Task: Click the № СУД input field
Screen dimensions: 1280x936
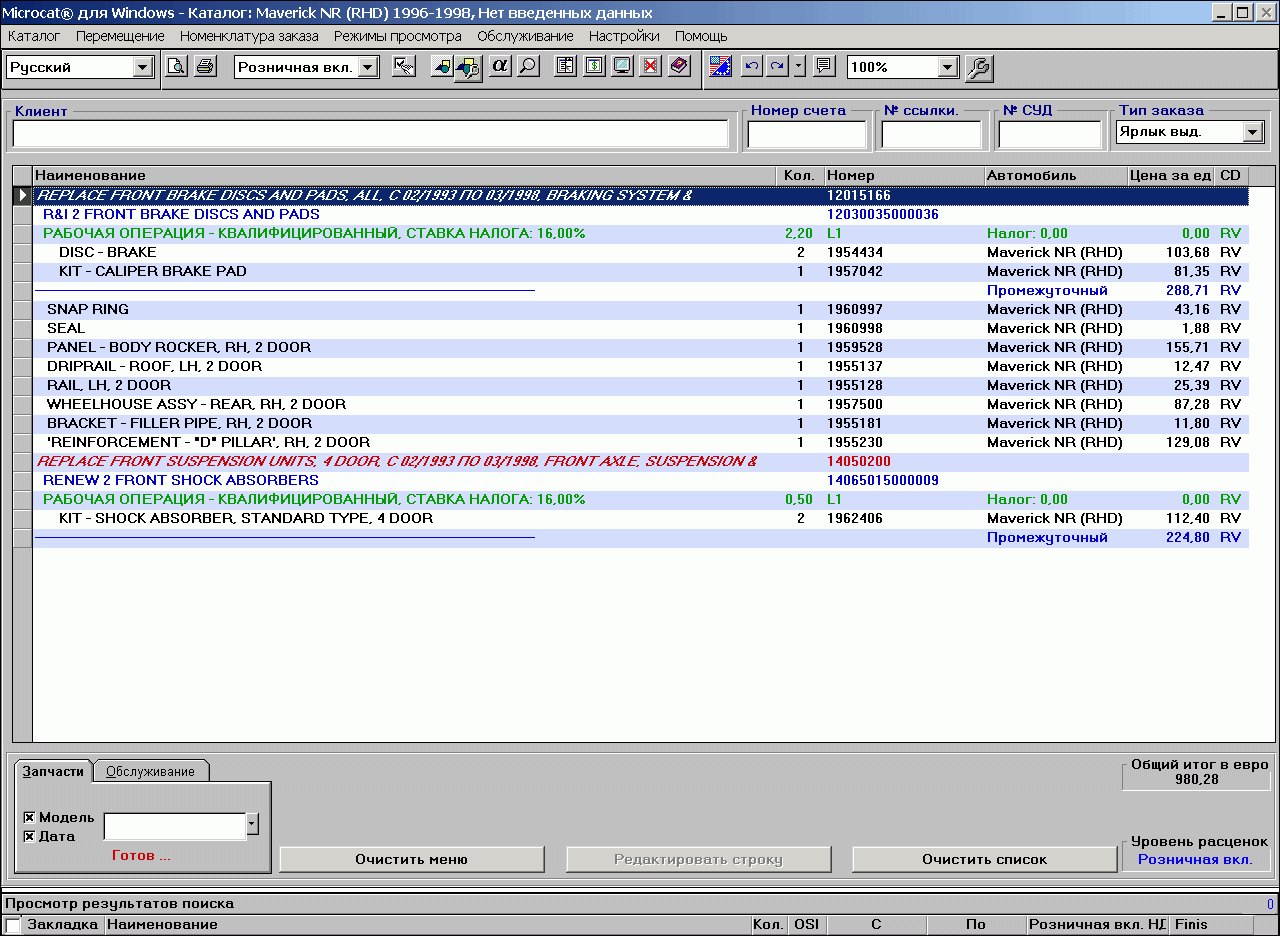Action: [x=1050, y=134]
